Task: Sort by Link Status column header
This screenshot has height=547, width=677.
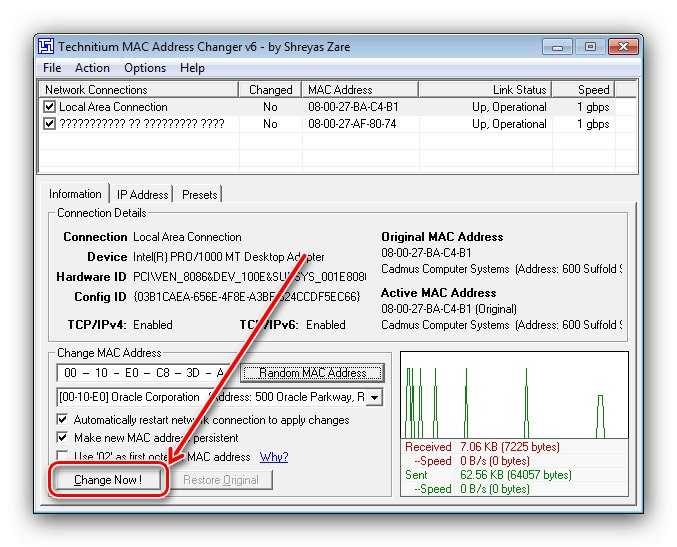Action: (485, 89)
